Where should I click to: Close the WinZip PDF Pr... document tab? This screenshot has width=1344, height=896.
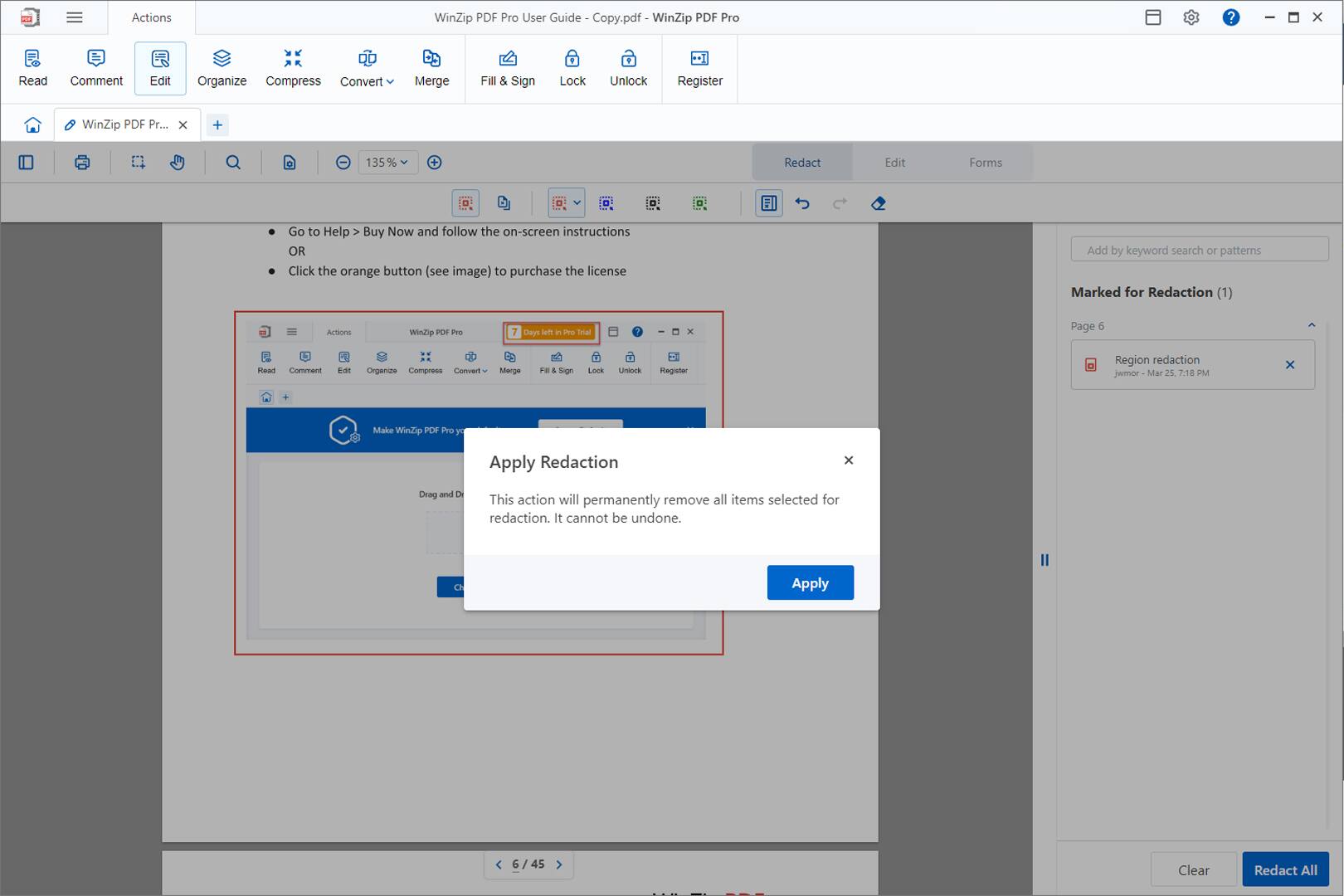coord(183,124)
